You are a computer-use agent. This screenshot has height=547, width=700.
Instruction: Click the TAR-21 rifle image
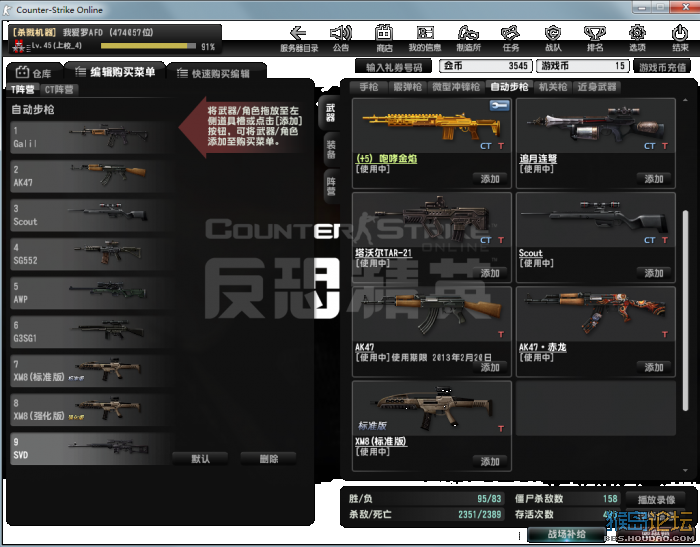pyautogui.click(x=432, y=219)
